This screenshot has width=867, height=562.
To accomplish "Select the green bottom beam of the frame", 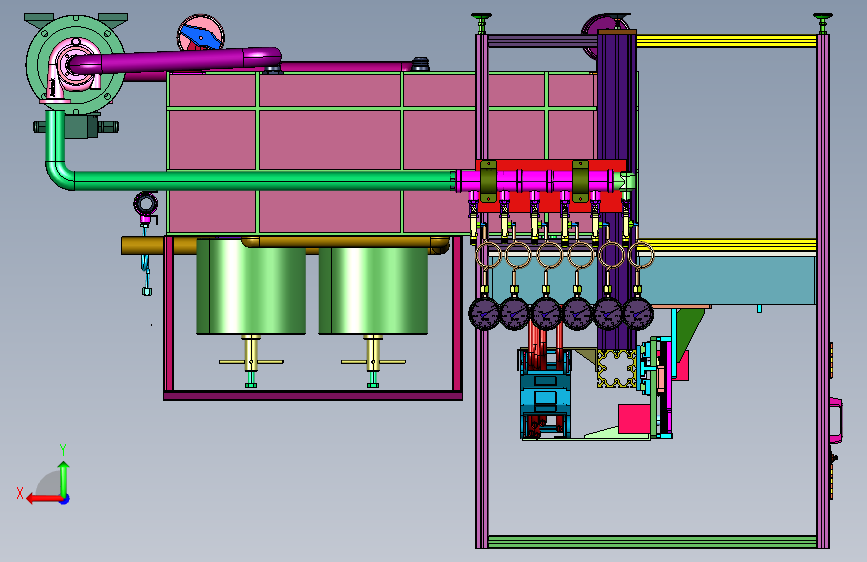I will [652, 542].
